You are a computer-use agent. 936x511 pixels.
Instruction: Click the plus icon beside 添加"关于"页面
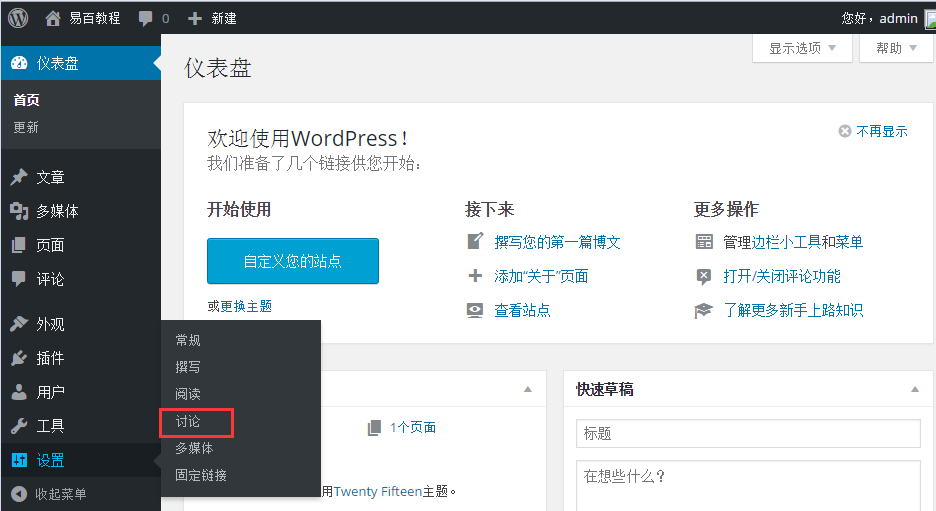point(475,276)
